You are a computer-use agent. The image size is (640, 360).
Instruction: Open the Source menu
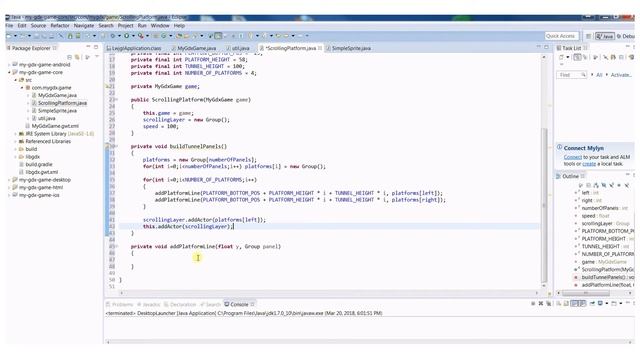coord(38,25)
